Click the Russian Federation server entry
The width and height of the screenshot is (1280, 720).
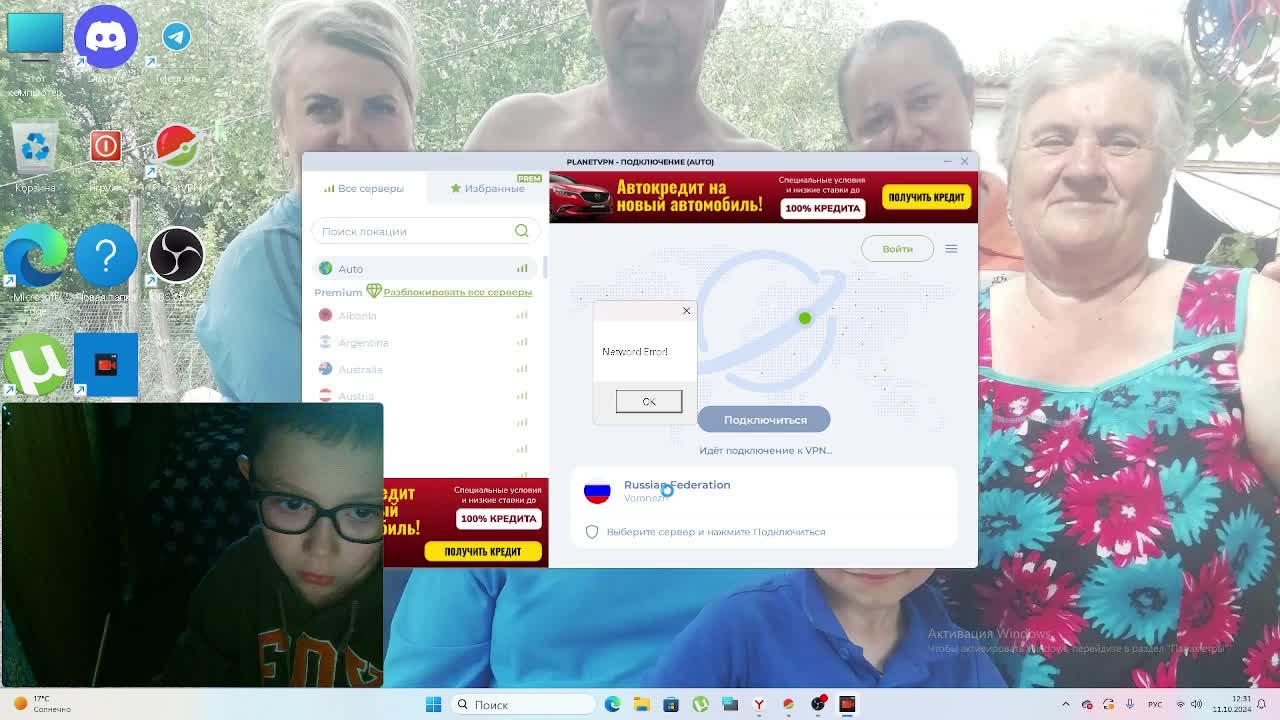coord(765,490)
